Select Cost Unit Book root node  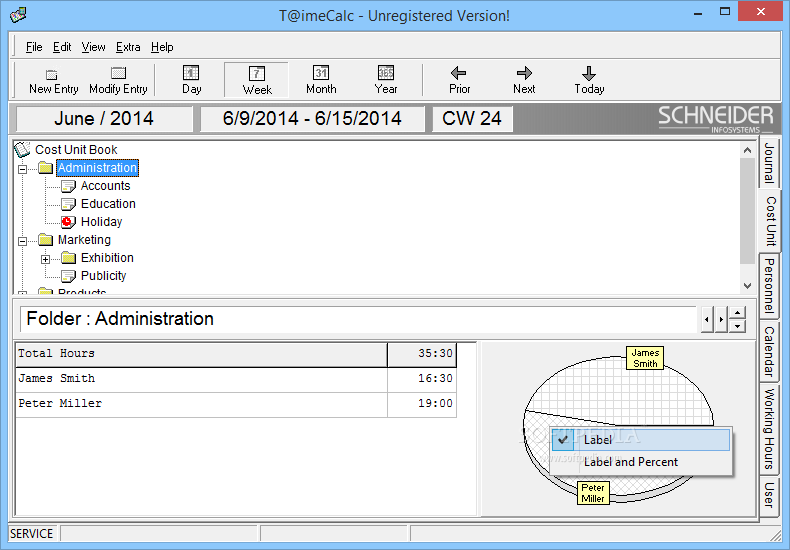tap(76, 150)
